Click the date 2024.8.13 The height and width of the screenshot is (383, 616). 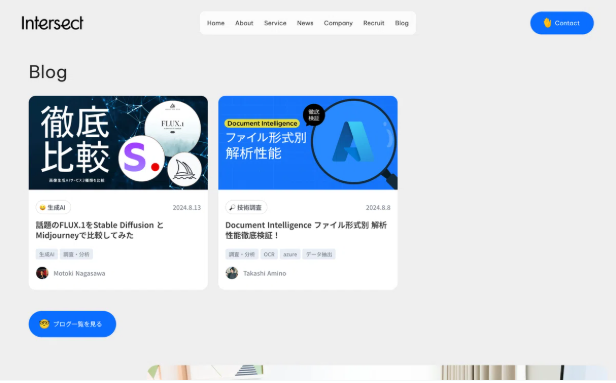(187, 207)
